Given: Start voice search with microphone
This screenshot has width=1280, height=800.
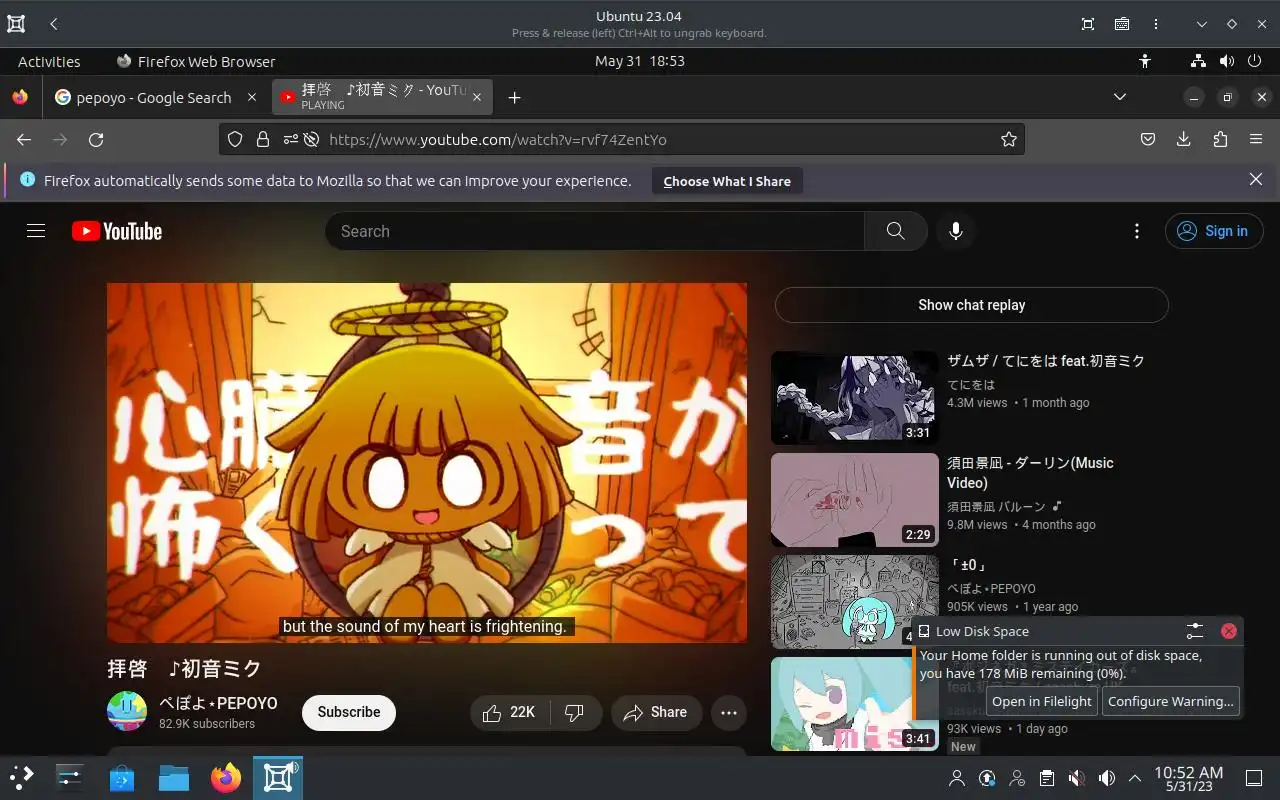Looking at the screenshot, I should coord(956,231).
